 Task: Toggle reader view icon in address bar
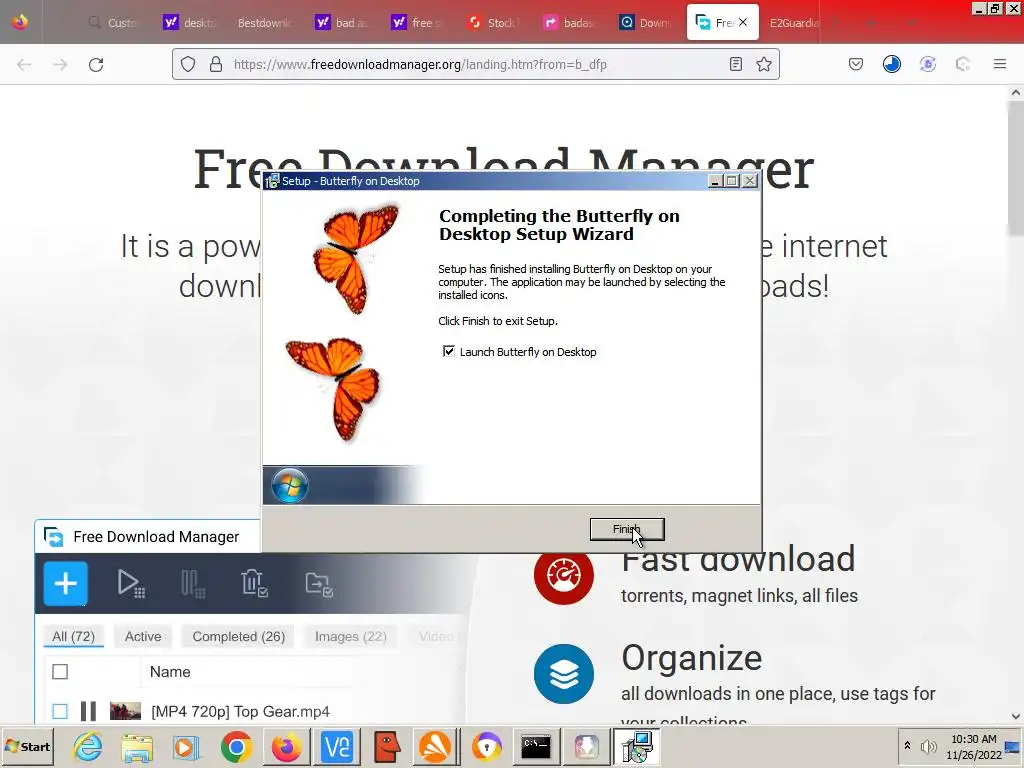coord(736,64)
